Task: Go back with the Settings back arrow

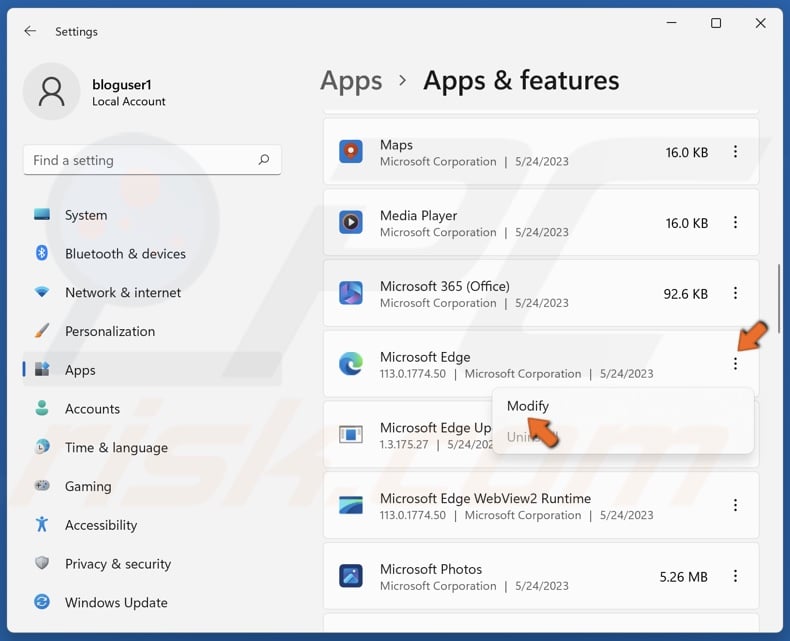Action: (x=30, y=31)
